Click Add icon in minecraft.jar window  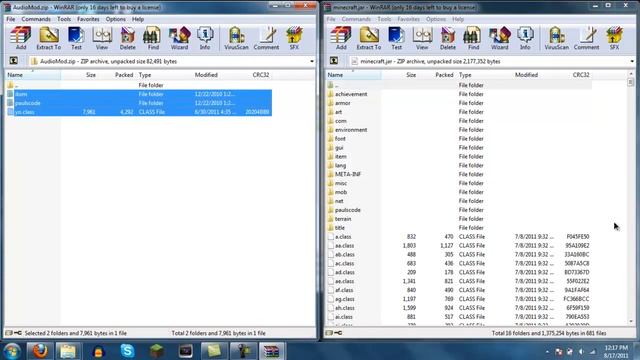(x=341, y=38)
